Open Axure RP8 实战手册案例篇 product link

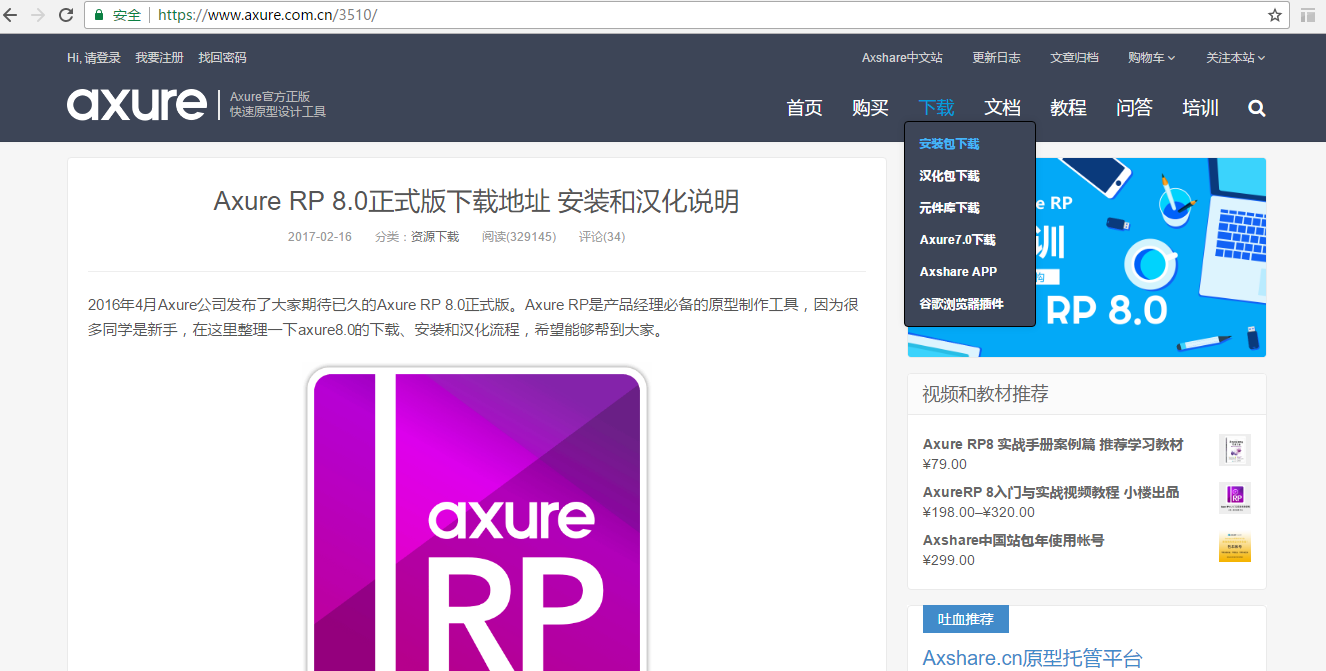[1053, 444]
